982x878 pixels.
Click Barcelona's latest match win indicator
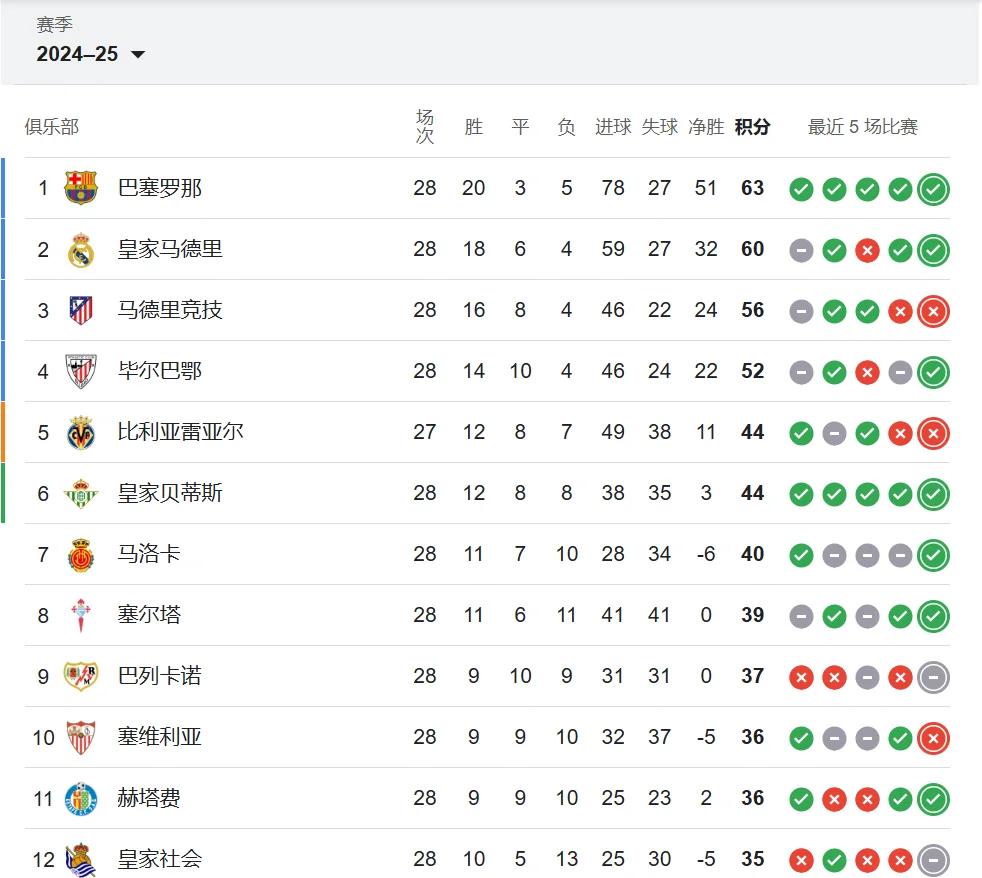click(933, 189)
